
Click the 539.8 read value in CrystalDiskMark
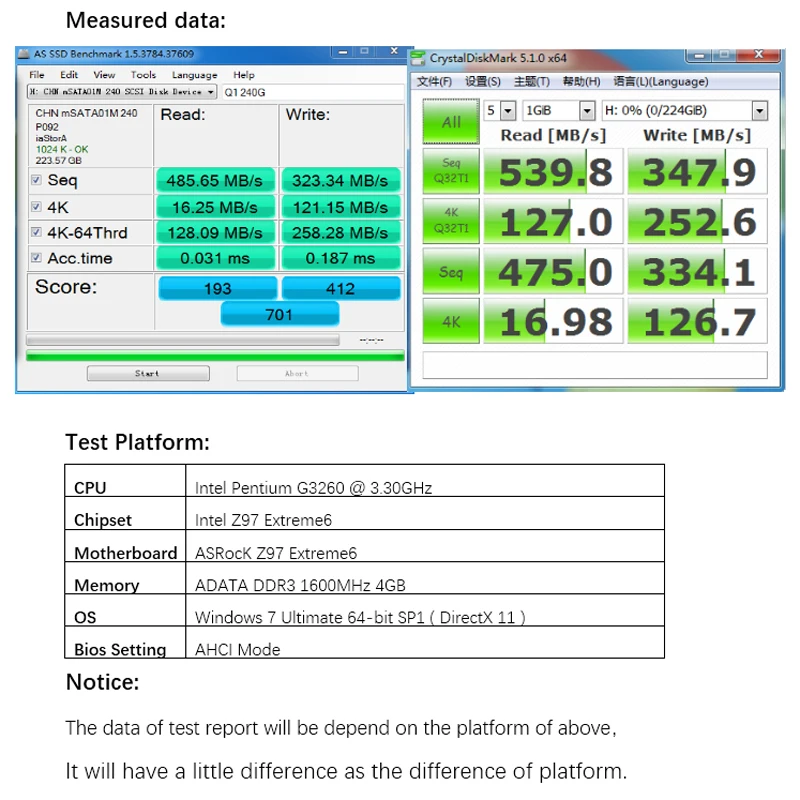(x=554, y=171)
